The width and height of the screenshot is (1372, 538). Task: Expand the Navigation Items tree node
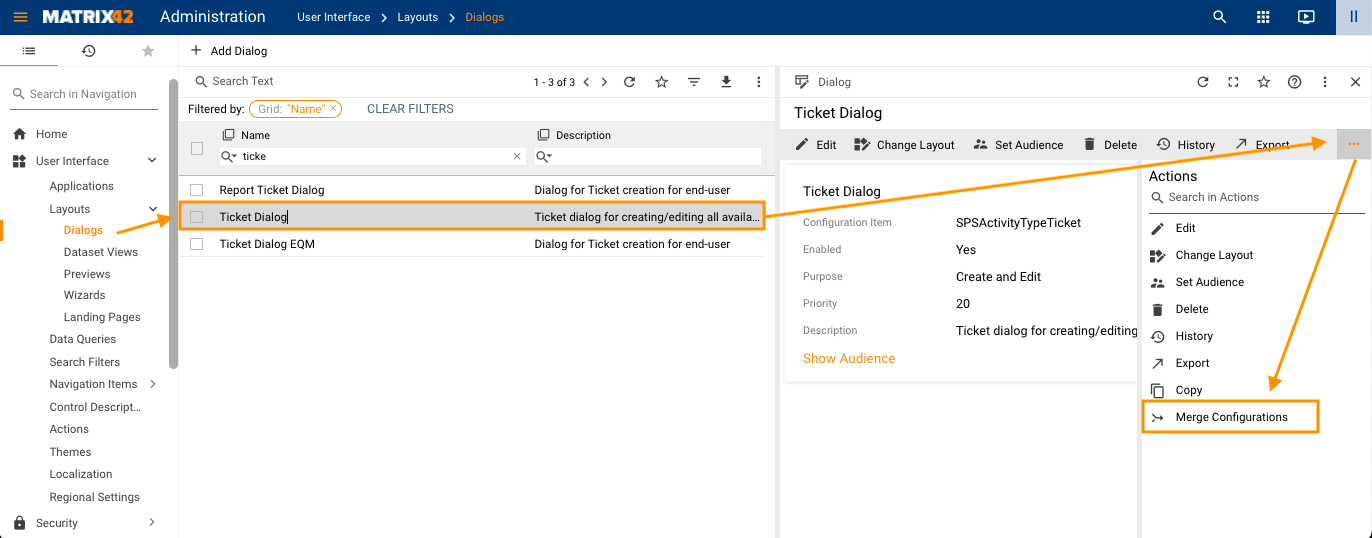pyautogui.click(x=152, y=384)
